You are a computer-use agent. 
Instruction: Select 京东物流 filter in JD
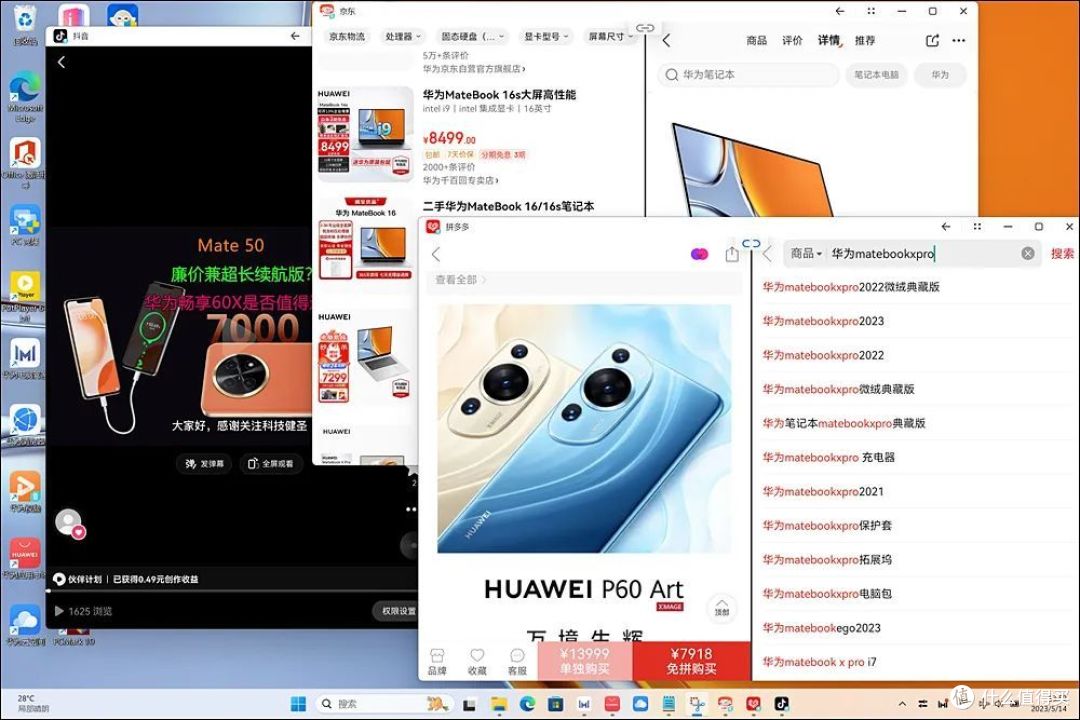346,37
